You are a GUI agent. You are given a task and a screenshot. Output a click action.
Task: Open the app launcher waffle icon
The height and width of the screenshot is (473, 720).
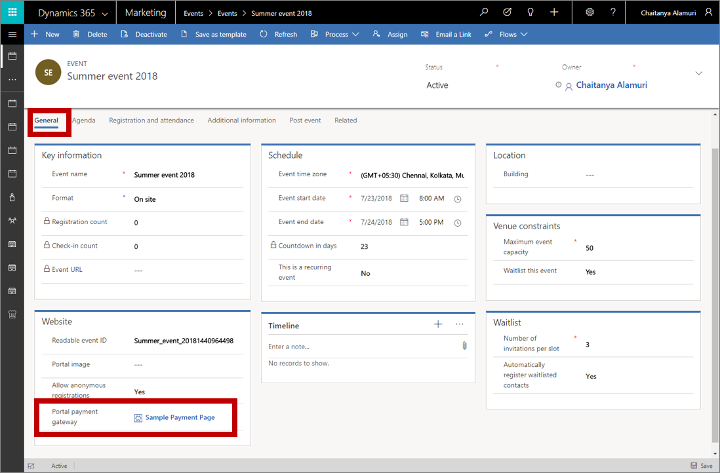[13, 13]
